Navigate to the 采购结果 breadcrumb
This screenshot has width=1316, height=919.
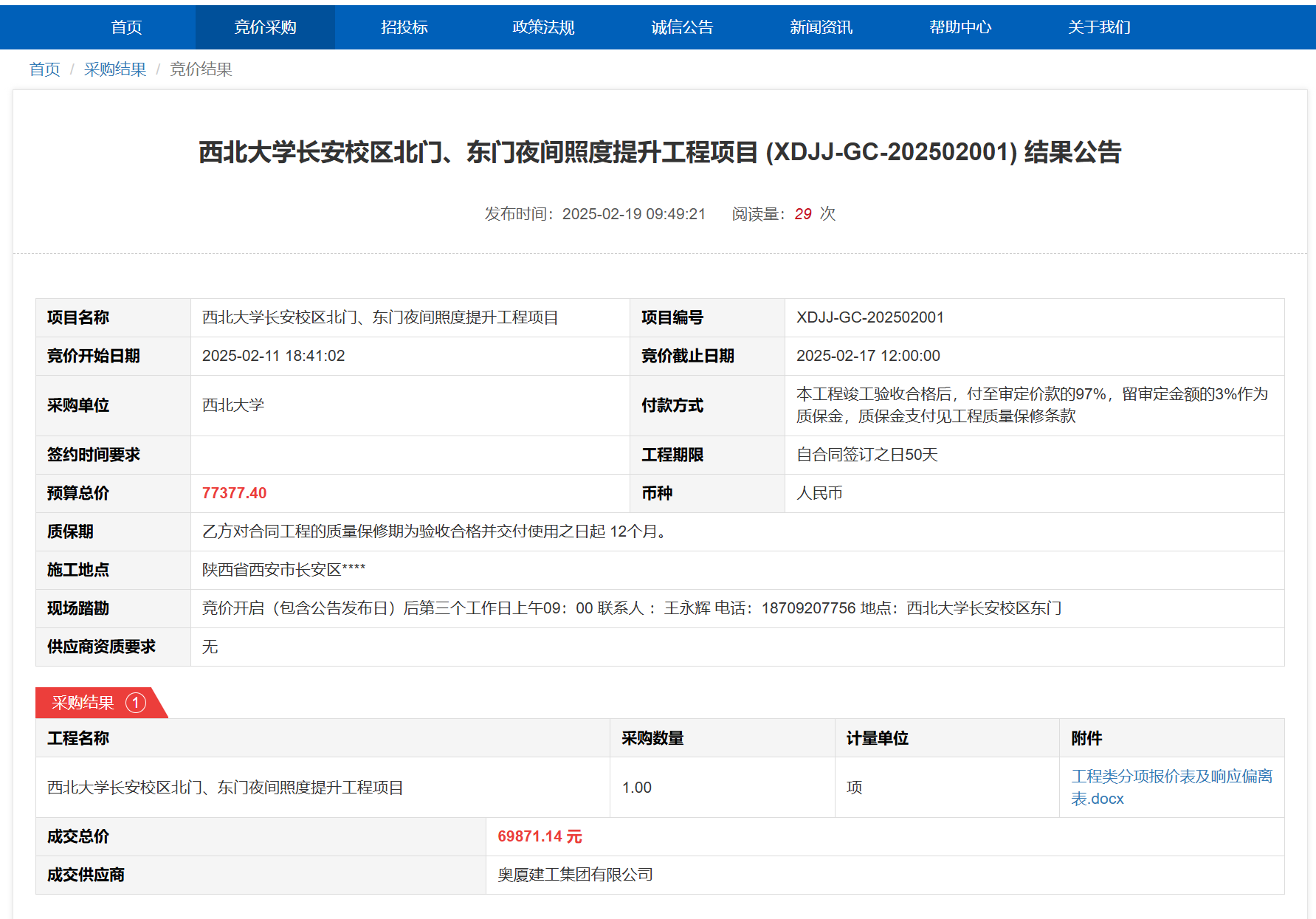[x=114, y=69]
